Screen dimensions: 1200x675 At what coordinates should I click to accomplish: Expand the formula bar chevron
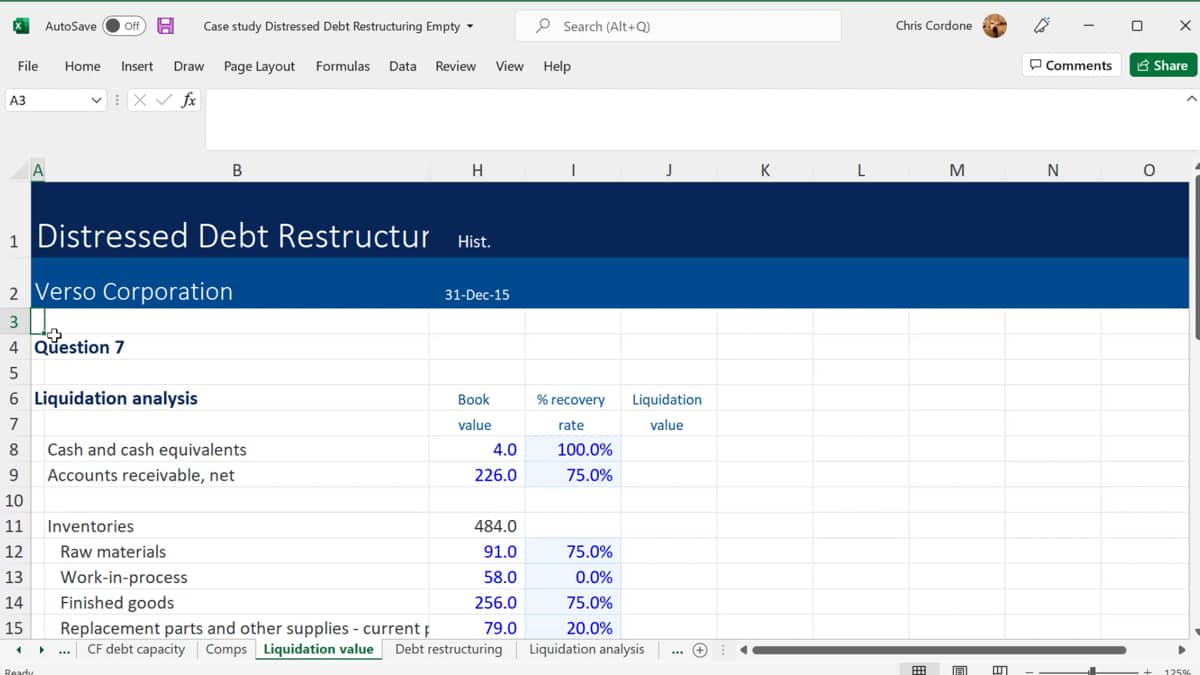point(1190,99)
